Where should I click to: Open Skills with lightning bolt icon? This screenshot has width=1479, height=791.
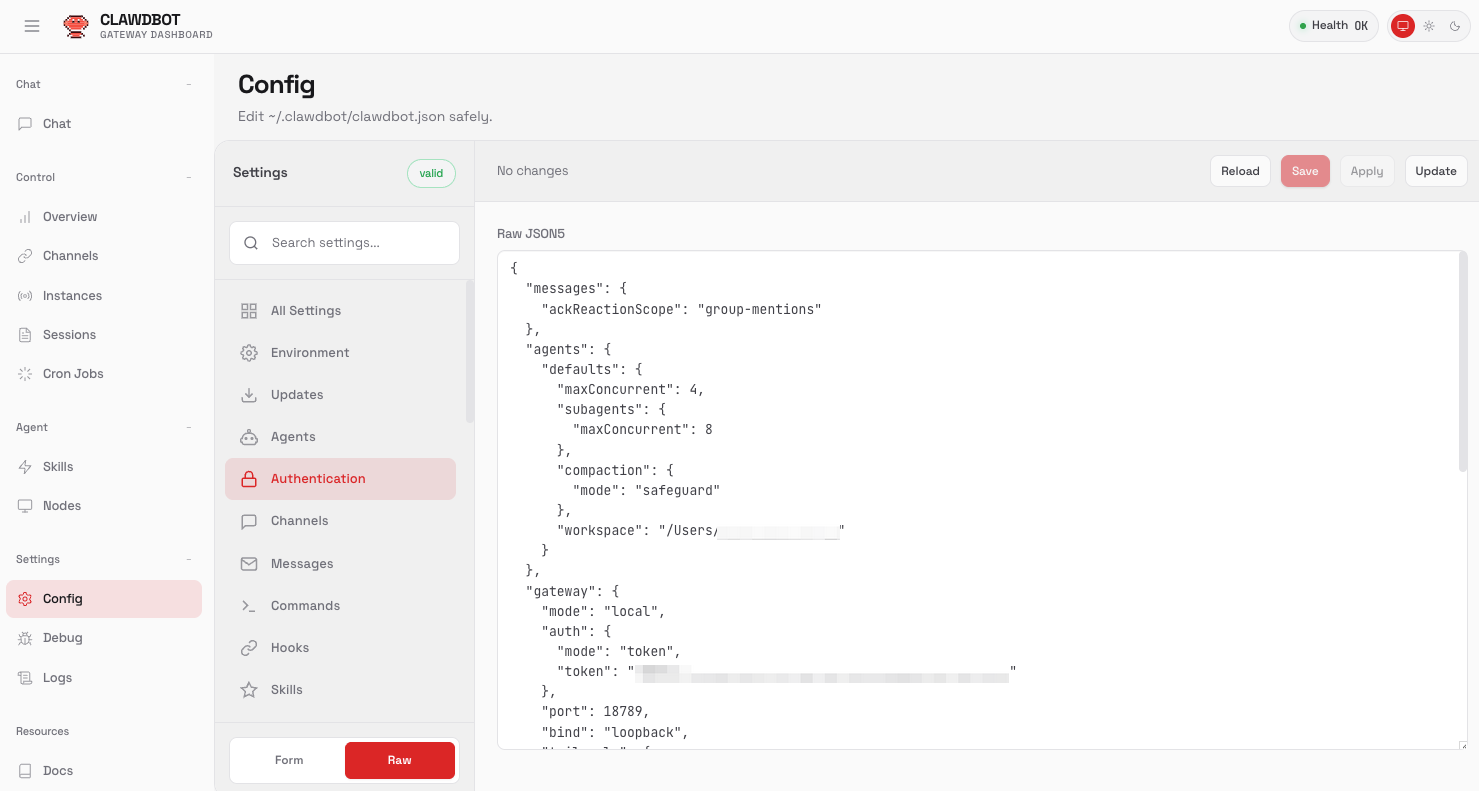(25, 467)
